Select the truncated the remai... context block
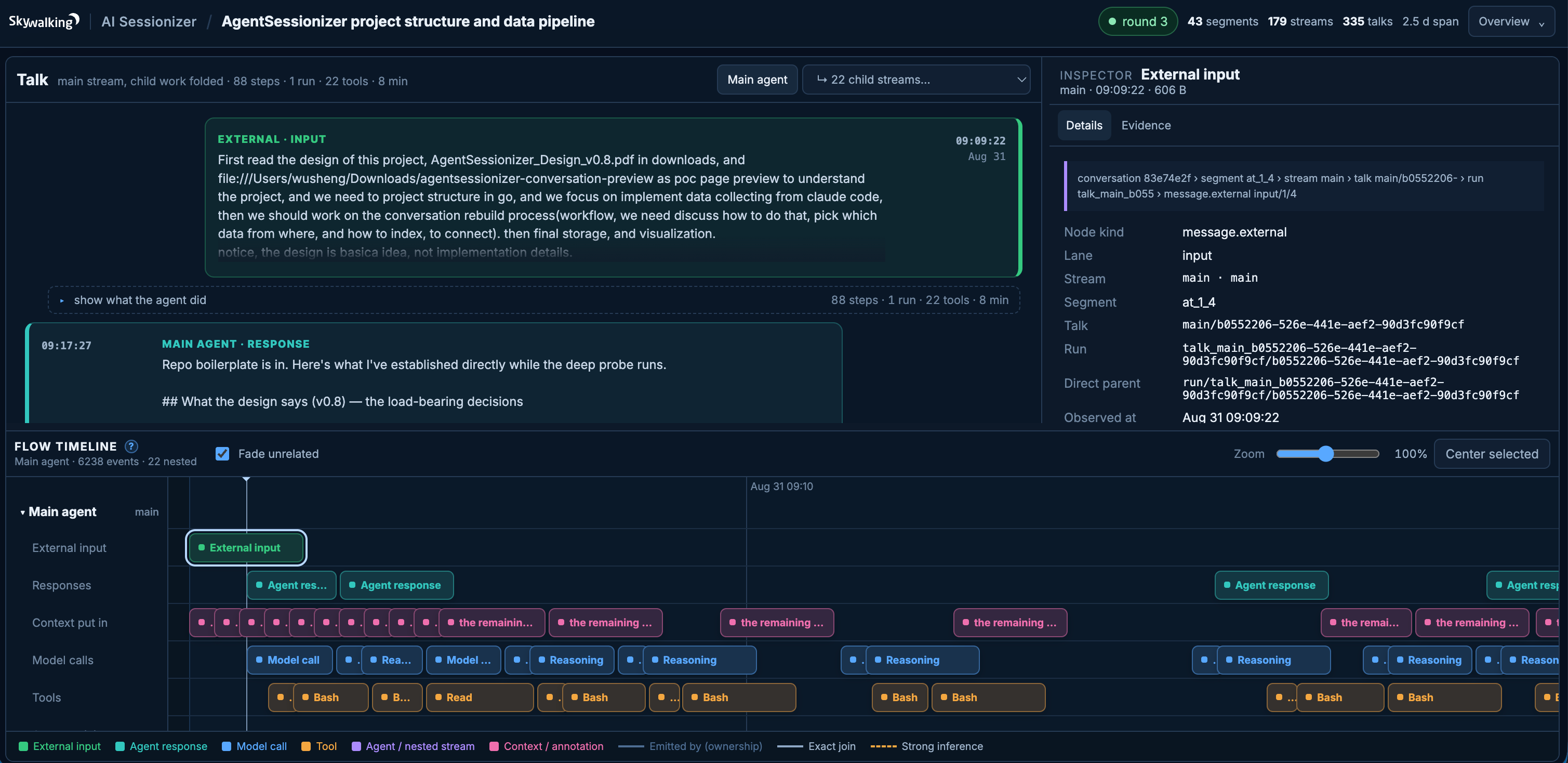Screen dimensions: 1568x763 [1365, 622]
